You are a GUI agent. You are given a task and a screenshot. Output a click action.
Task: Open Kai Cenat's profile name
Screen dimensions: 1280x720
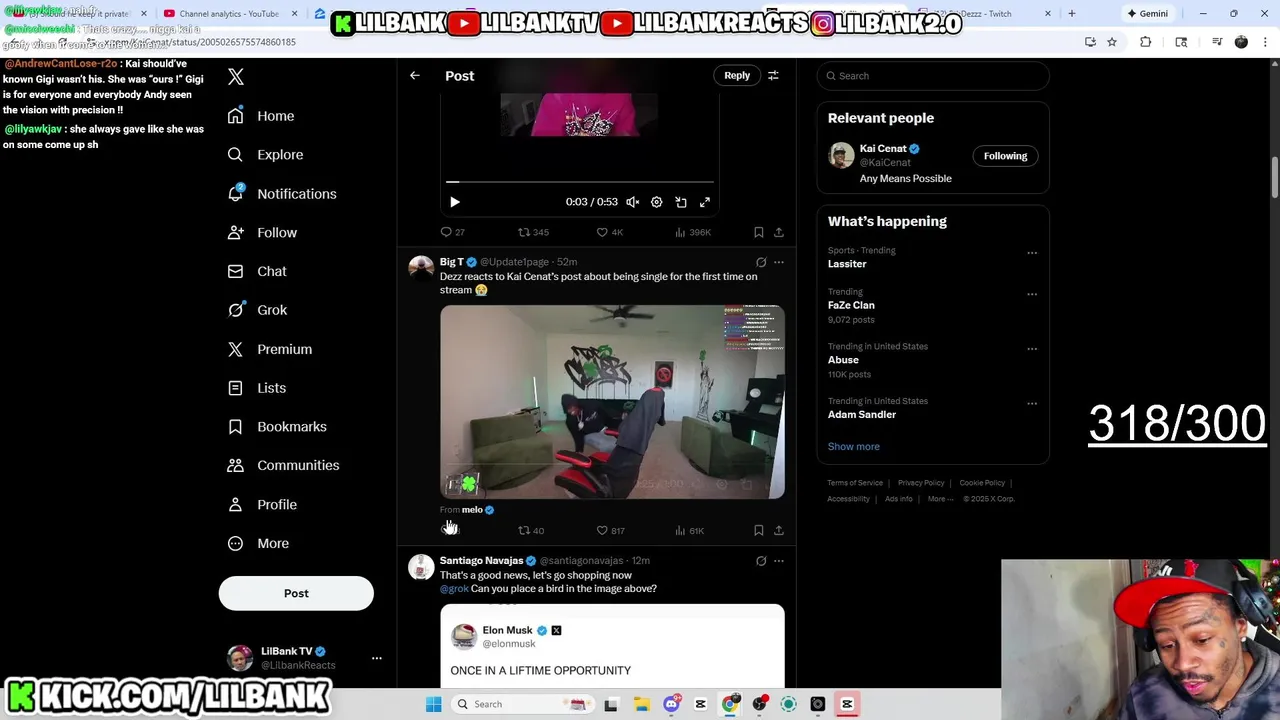click(883, 149)
